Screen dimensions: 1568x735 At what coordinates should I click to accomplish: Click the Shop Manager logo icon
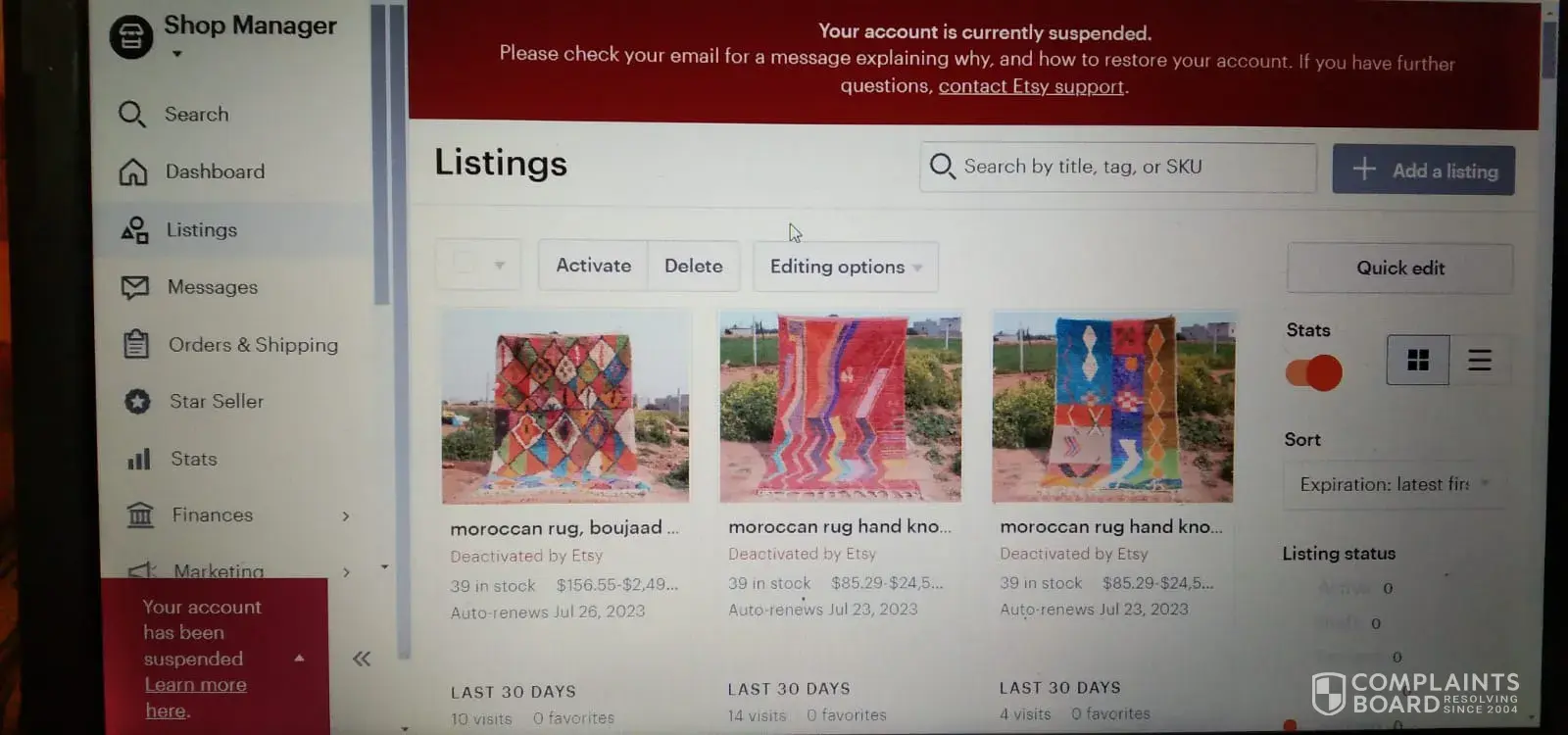point(131,37)
